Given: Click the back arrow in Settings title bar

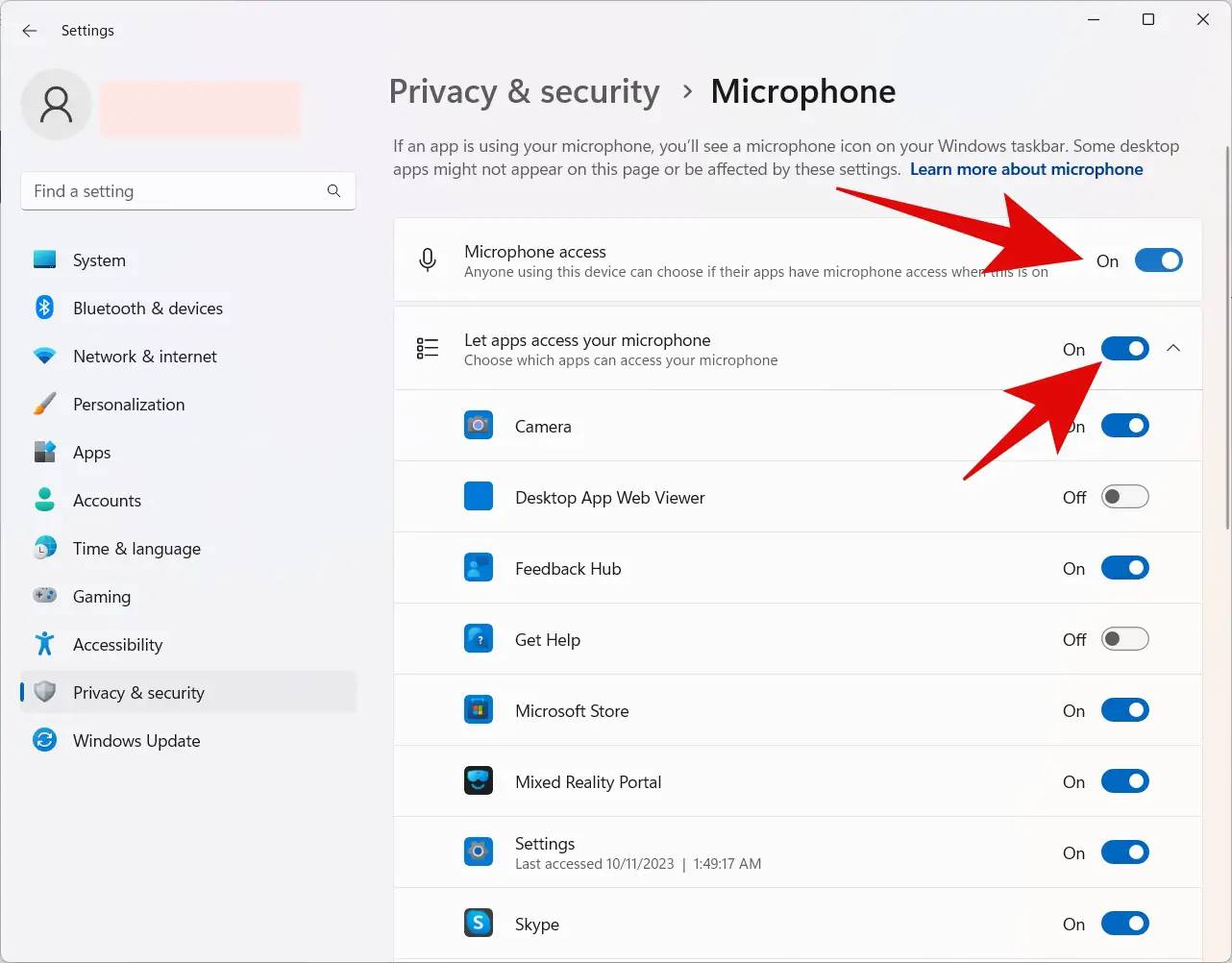Looking at the screenshot, I should 30,31.
